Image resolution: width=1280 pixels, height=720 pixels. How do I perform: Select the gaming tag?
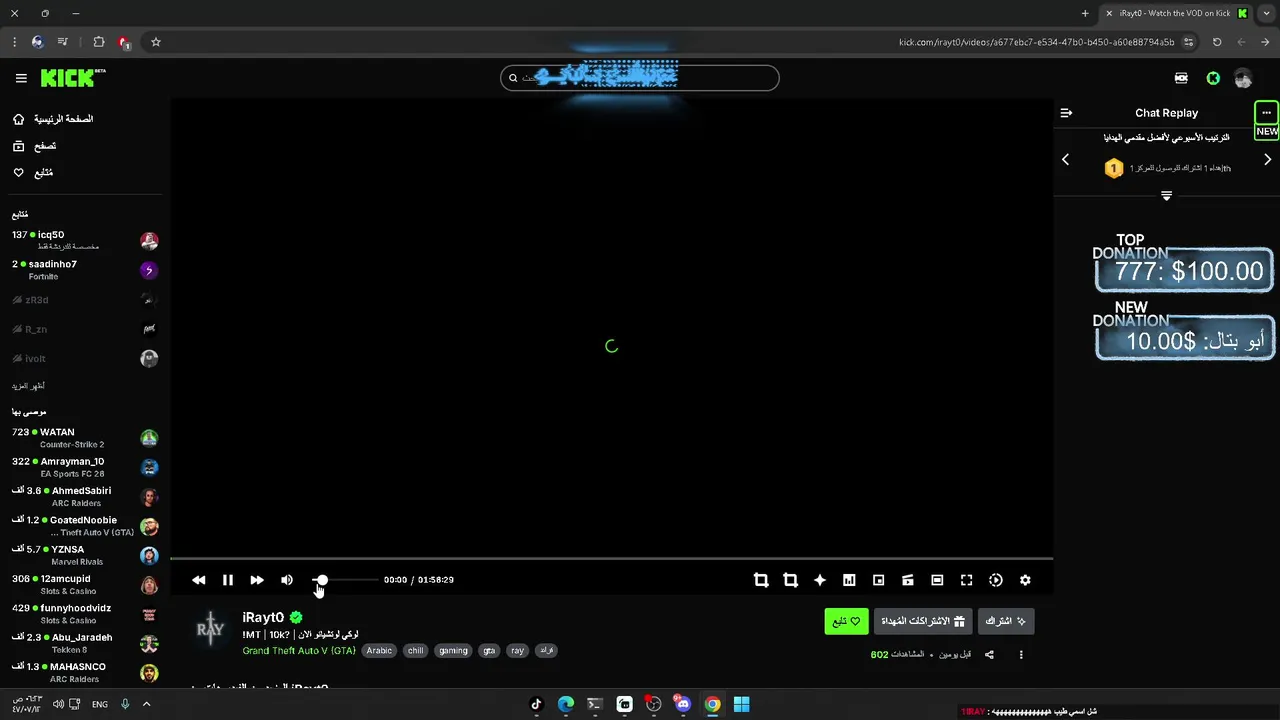click(453, 650)
